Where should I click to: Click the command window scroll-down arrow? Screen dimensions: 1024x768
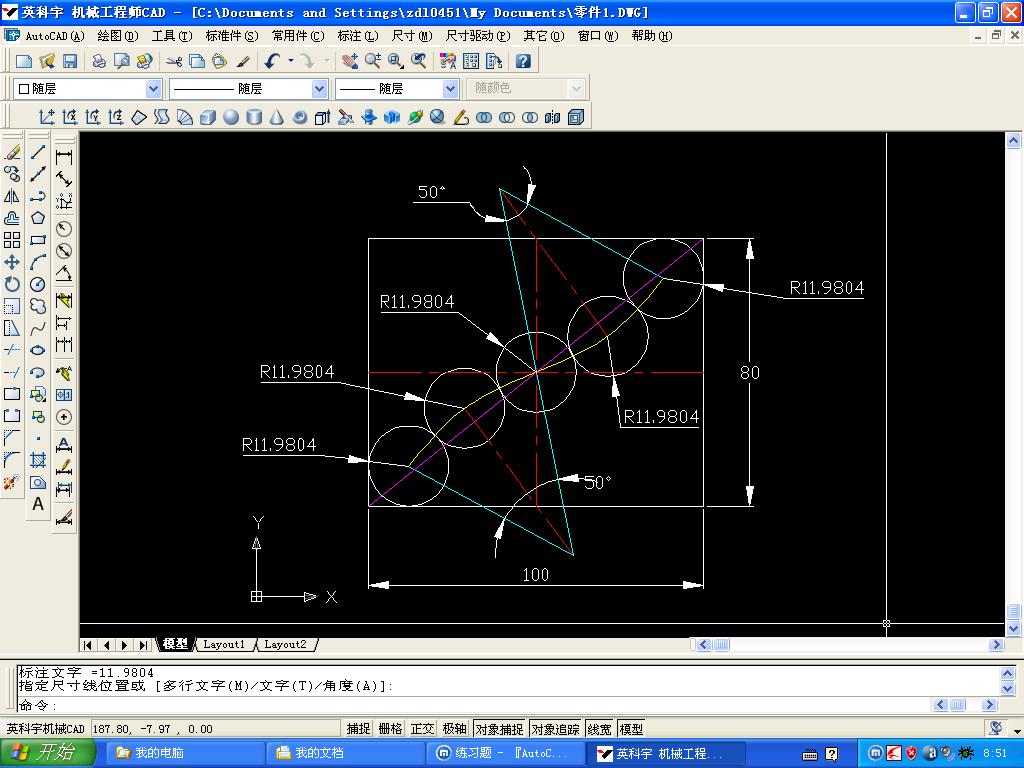1008,688
